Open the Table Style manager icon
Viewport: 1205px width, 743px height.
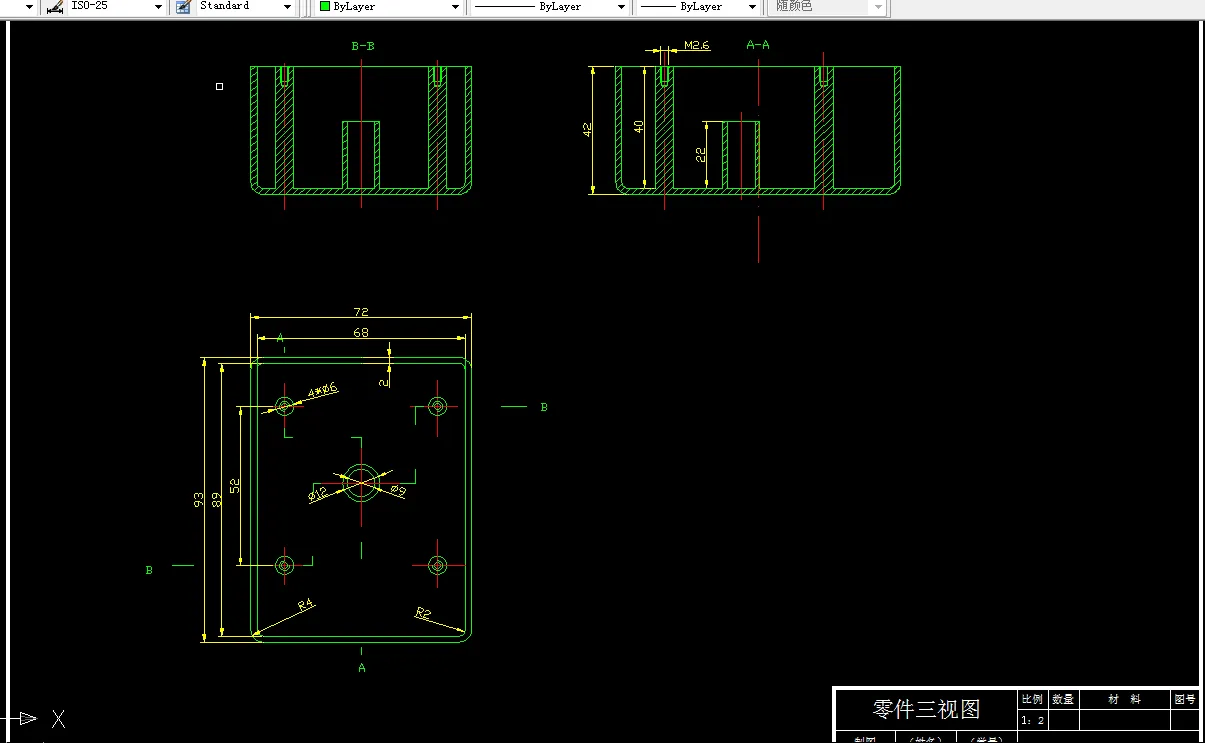tap(183, 6)
